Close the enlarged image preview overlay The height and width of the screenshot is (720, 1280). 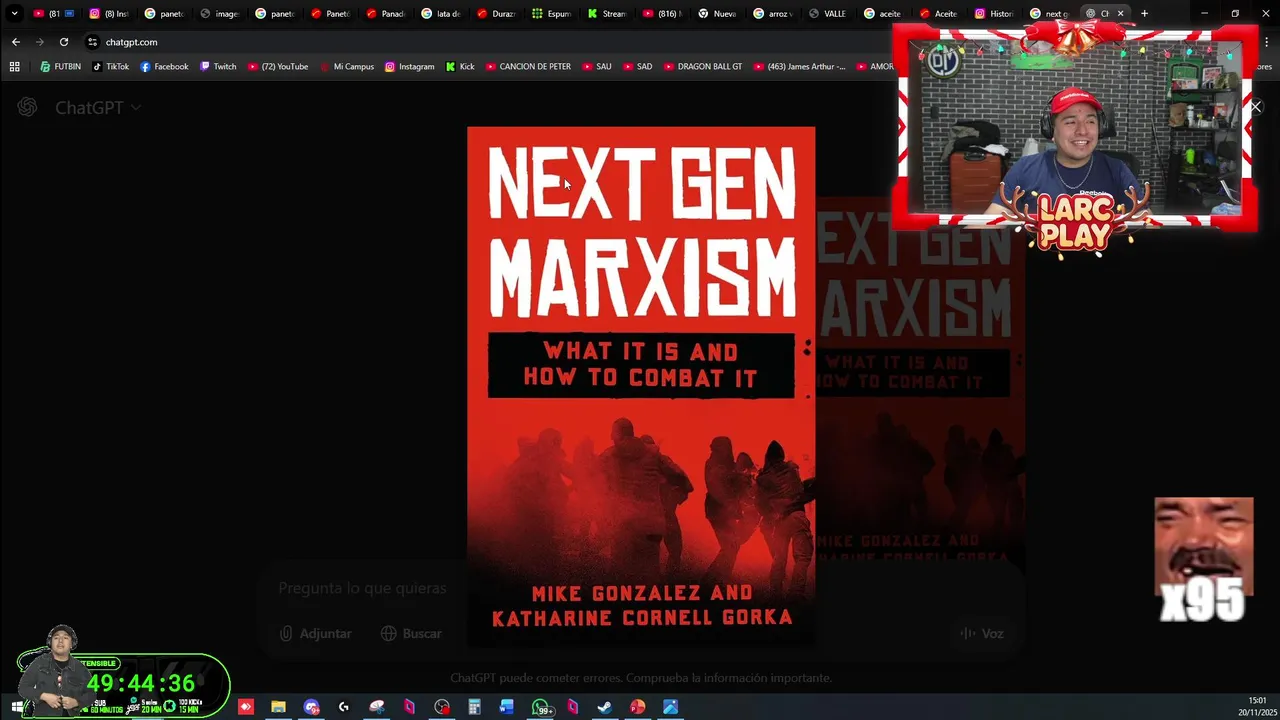[1255, 107]
